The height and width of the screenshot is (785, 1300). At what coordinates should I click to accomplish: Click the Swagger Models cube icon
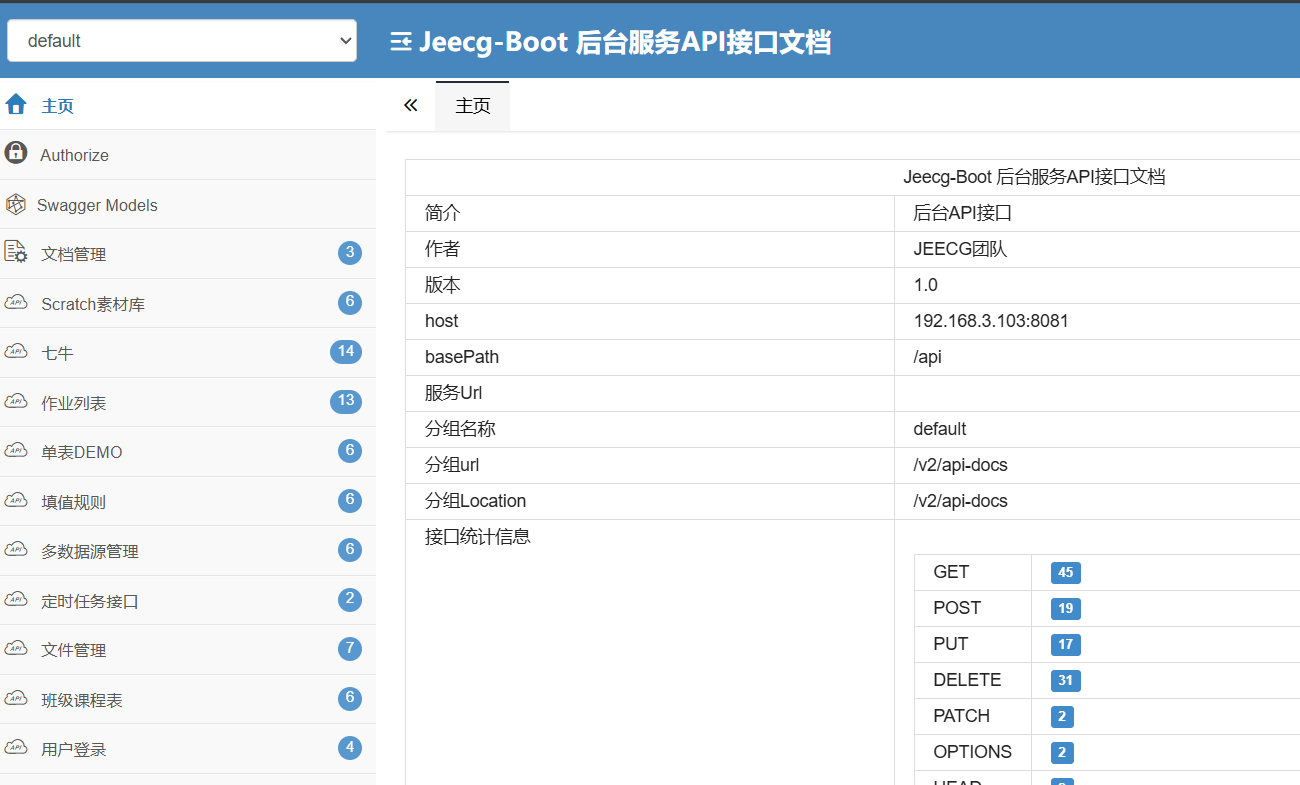click(x=16, y=205)
